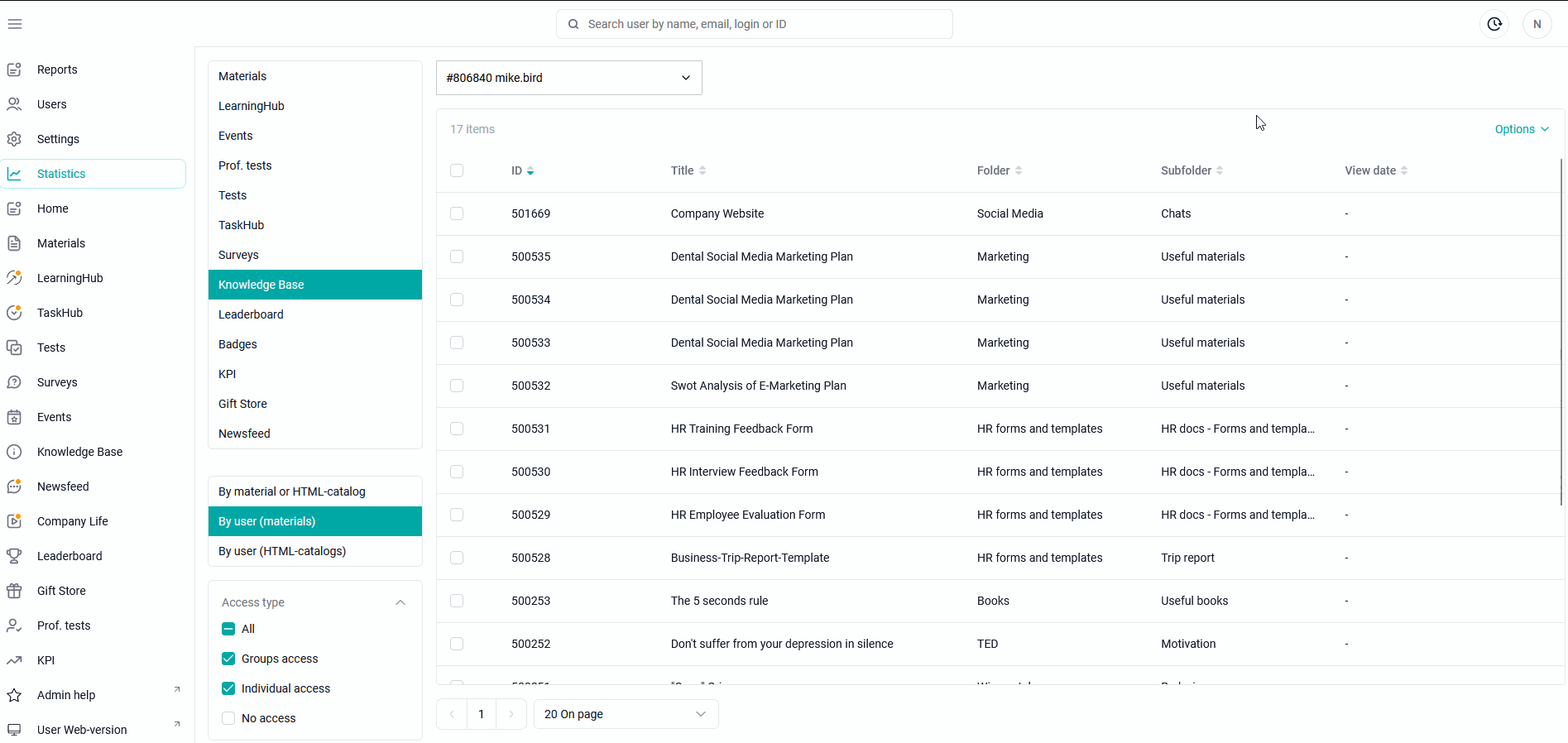Check the Swot Analysis of E-Marketing Plan row
Screen dimensions: 1568x743
point(457,386)
